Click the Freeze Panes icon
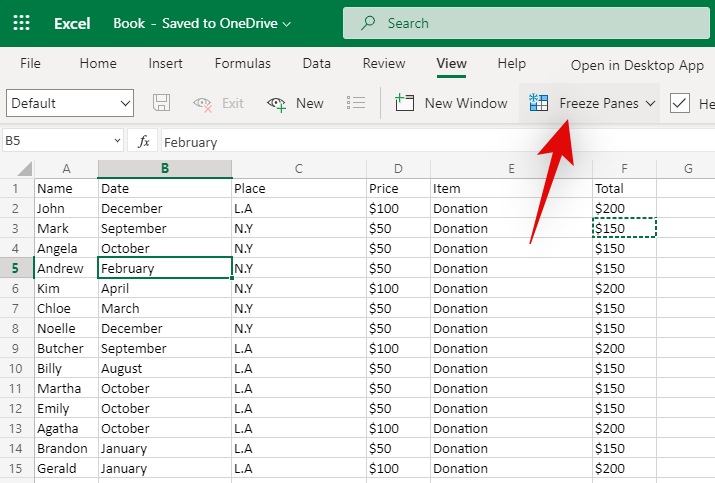Screen dimensions: 715x483 point(539,103)
